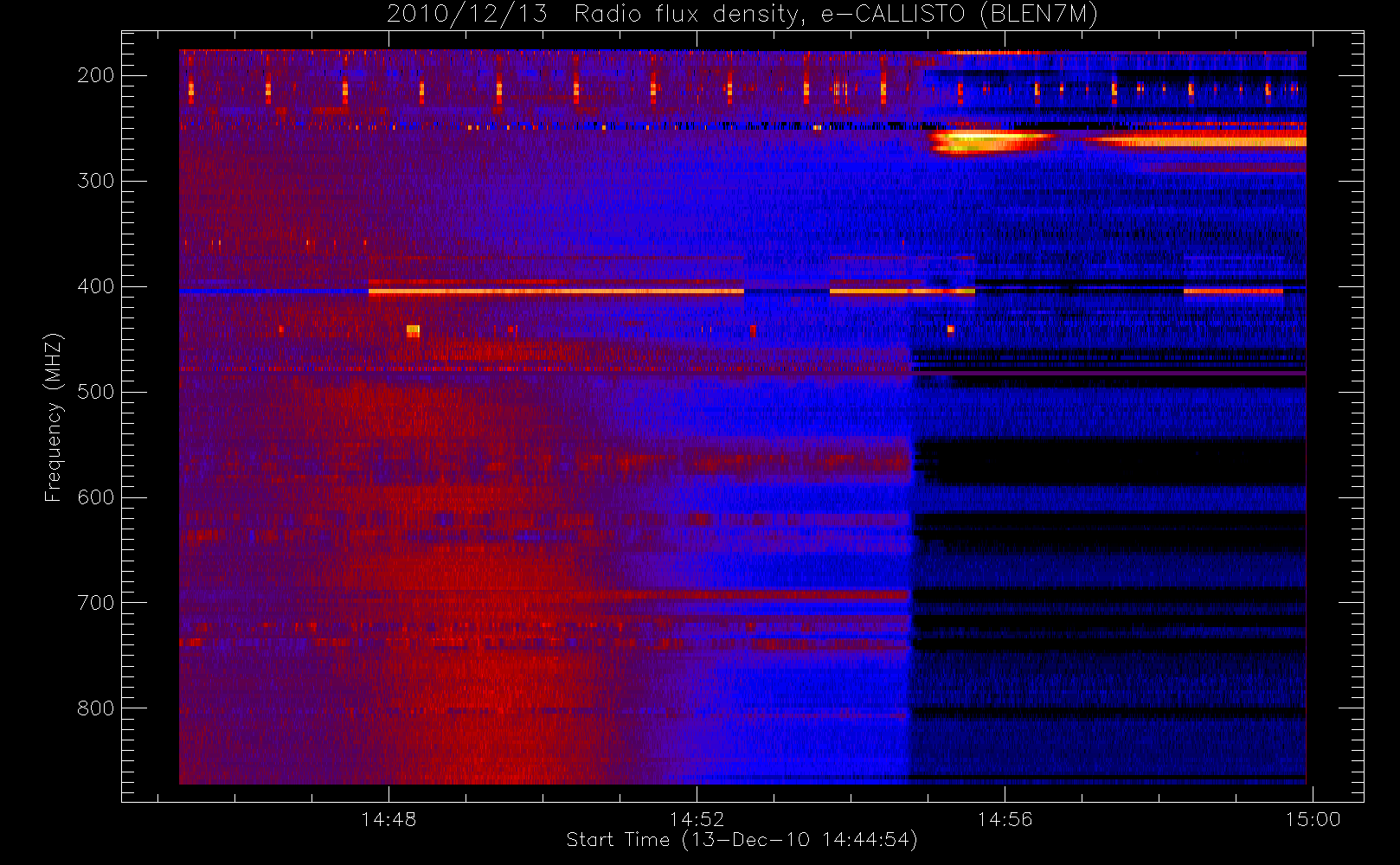Click the 14:56 time tick label

pyautogui.click(x=1005, y=819)
